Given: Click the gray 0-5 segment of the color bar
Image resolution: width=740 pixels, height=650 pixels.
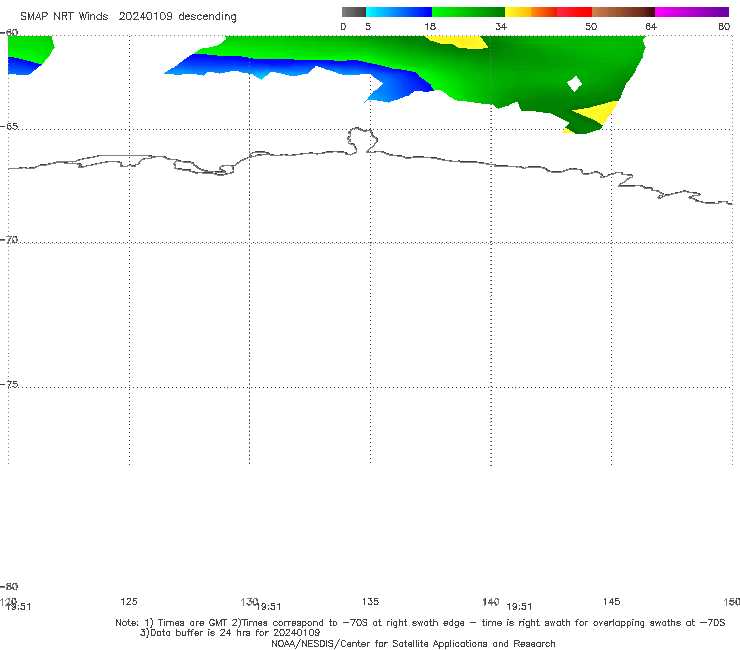Looking at the screenshot, I should 354,12.
